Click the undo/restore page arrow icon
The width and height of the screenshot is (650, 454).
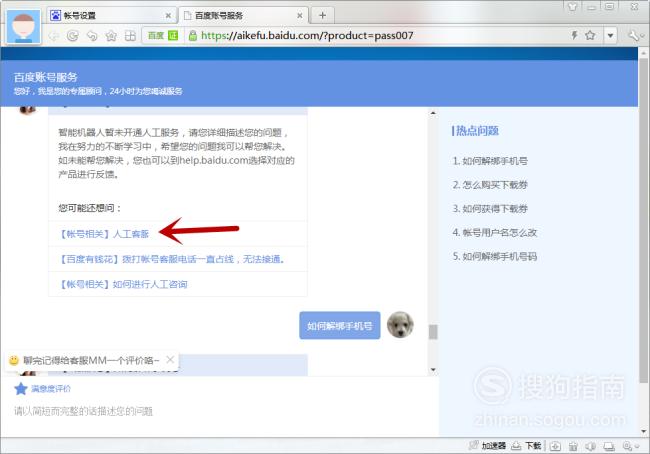[92, 36]
